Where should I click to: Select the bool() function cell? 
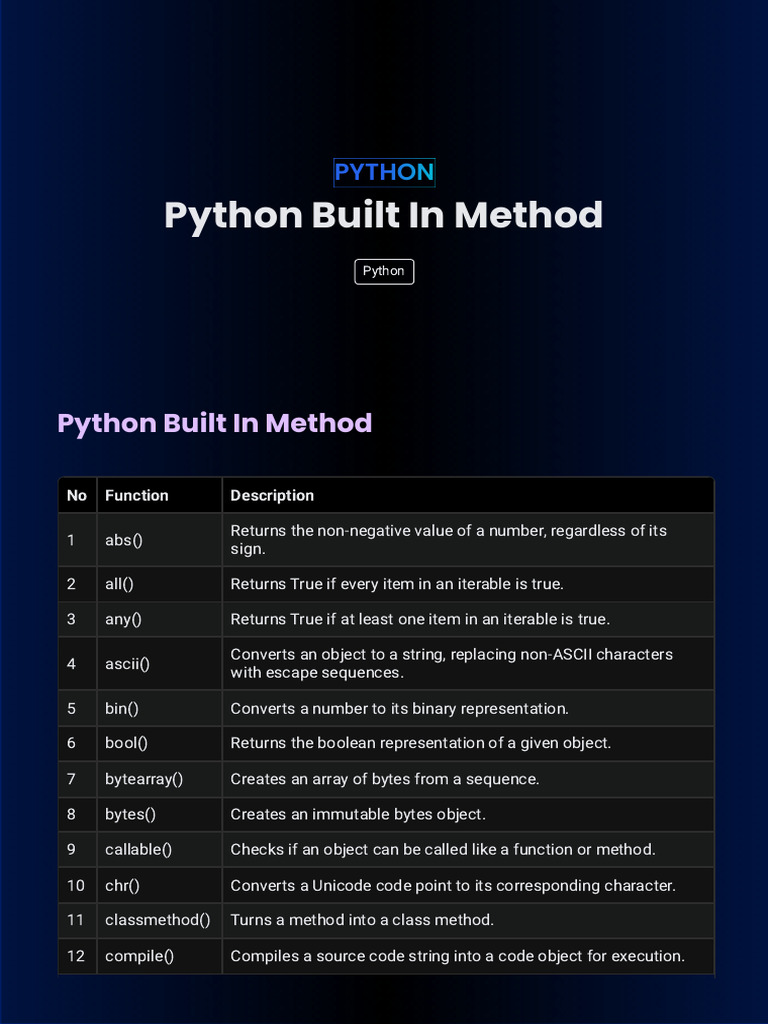(126, 743)
